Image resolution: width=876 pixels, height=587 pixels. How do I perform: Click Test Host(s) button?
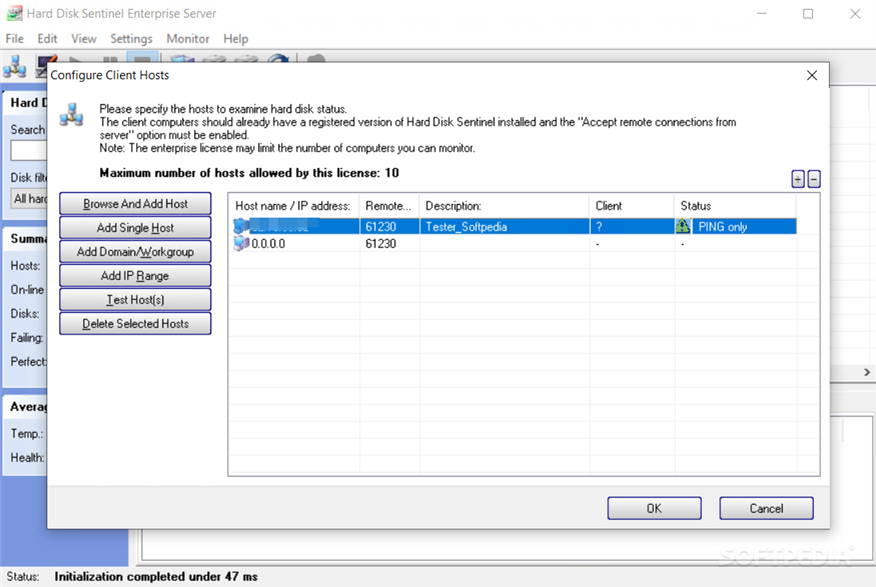pyautogui.click(x=135, y=300)
